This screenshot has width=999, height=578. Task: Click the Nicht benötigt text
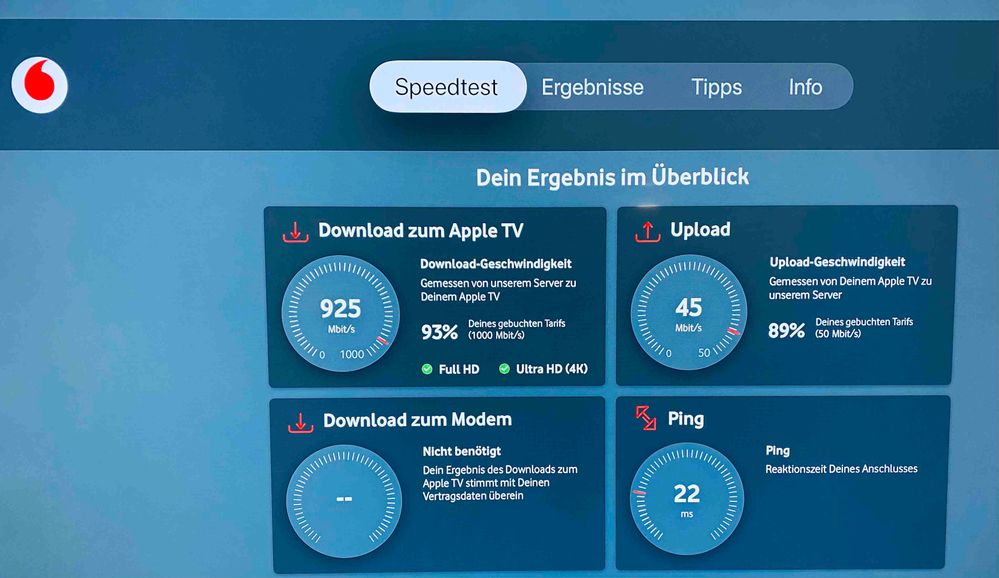click(x=462, y=451)
